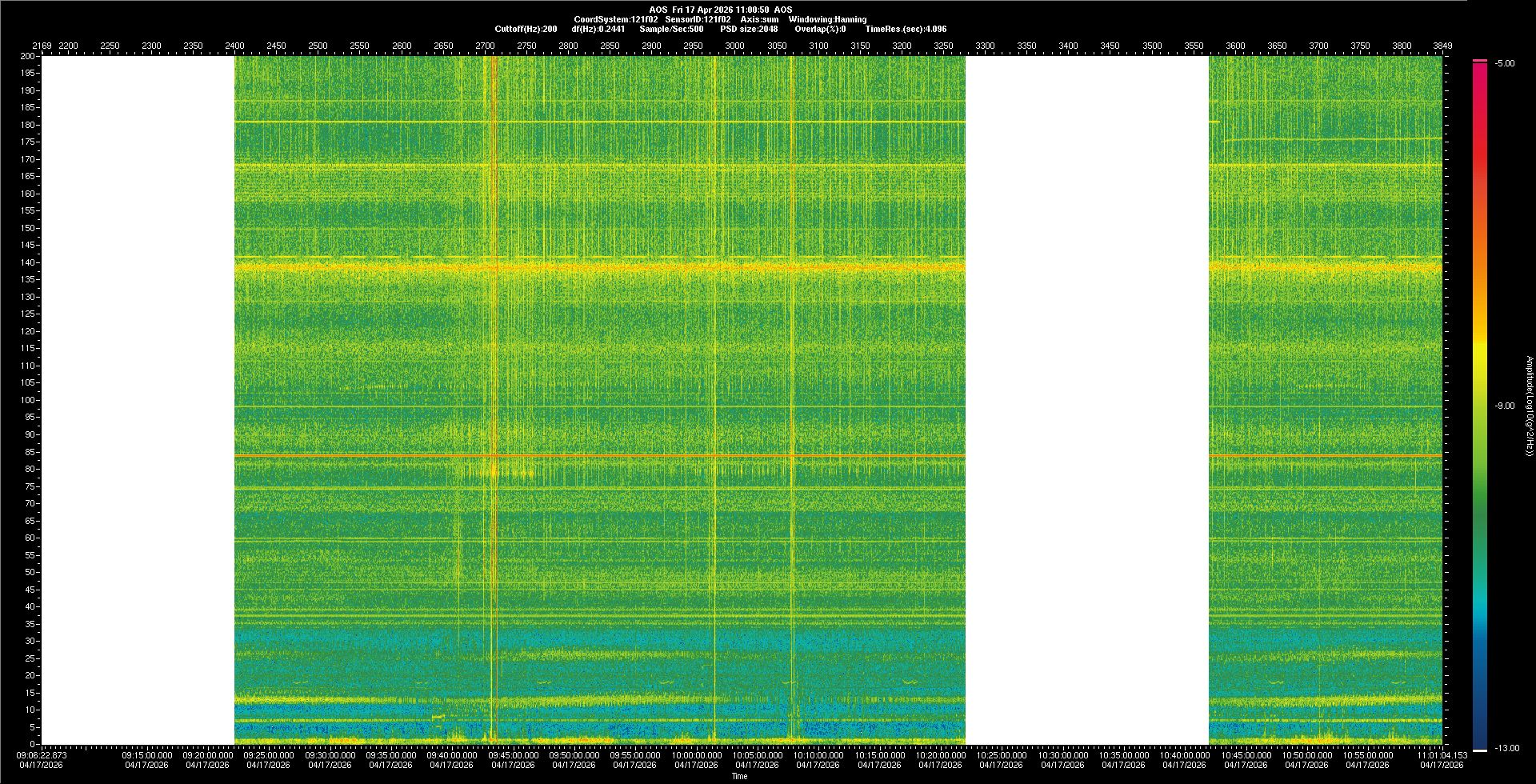Click the 'PSD size:2048' parameter text

(749, 29)
